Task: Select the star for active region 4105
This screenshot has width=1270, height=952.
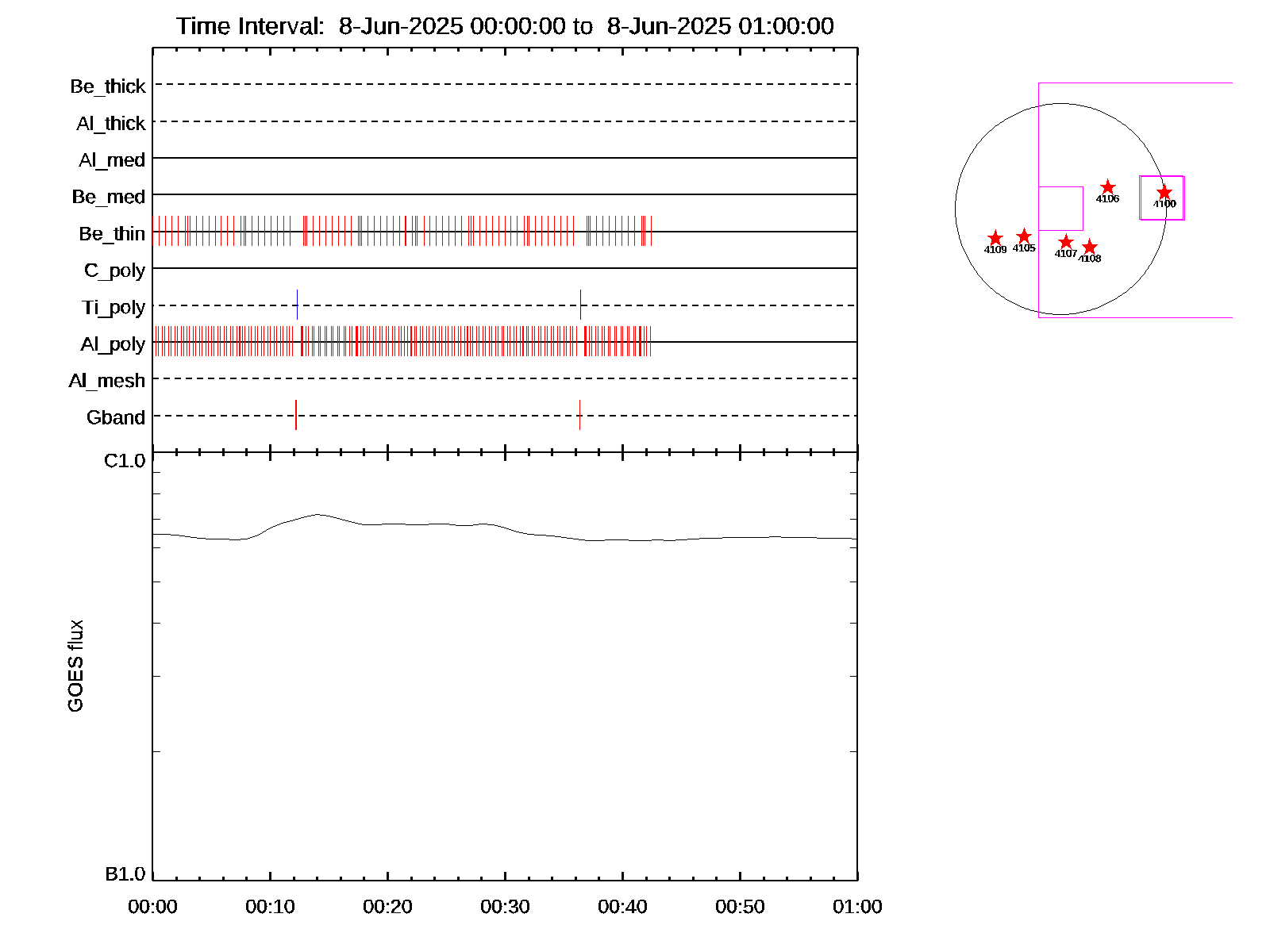Action: [x=1024, y=236]
